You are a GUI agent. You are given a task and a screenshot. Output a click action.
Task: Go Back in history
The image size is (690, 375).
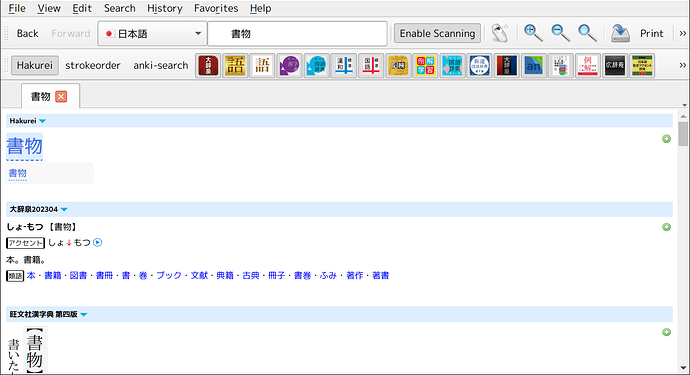pos(27,33)
